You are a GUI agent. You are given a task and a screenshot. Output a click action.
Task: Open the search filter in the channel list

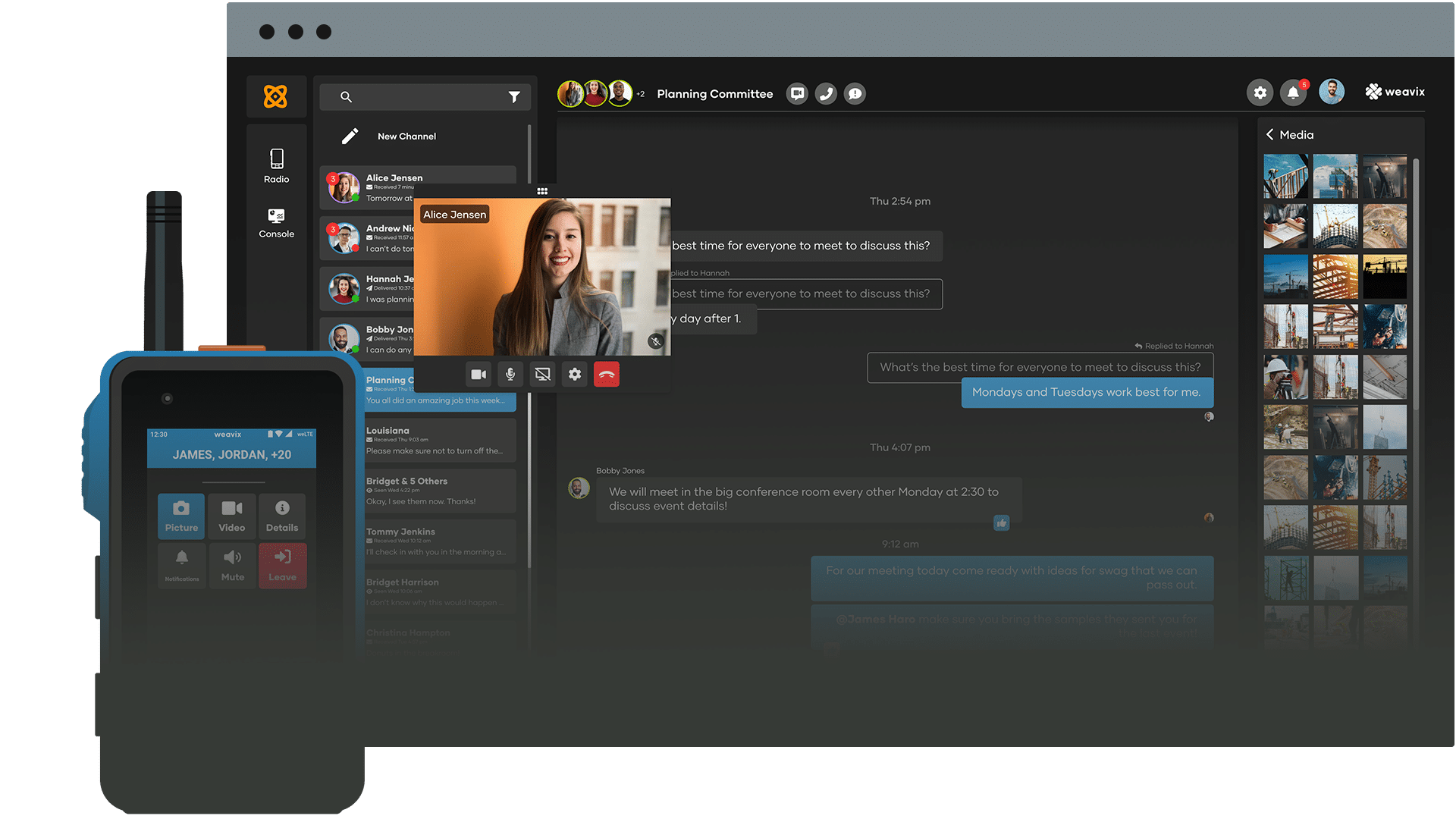(x=515, y=96)
